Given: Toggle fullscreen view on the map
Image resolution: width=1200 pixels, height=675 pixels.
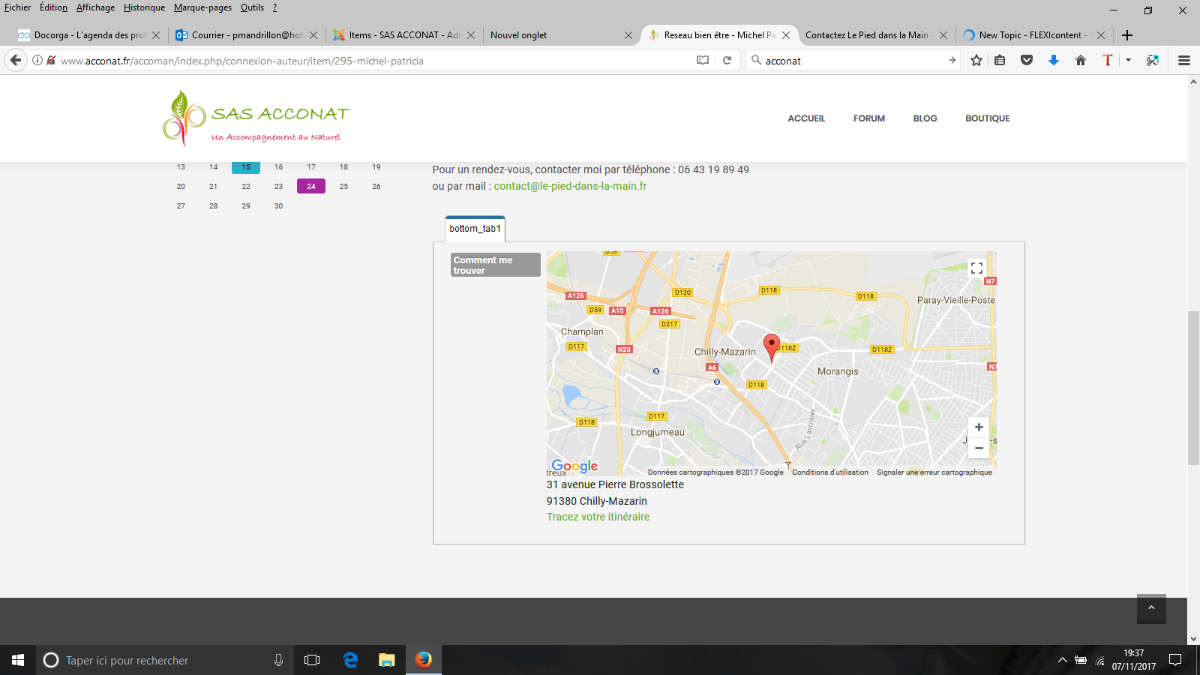Looking at the screenshot, I should (977, 268).
